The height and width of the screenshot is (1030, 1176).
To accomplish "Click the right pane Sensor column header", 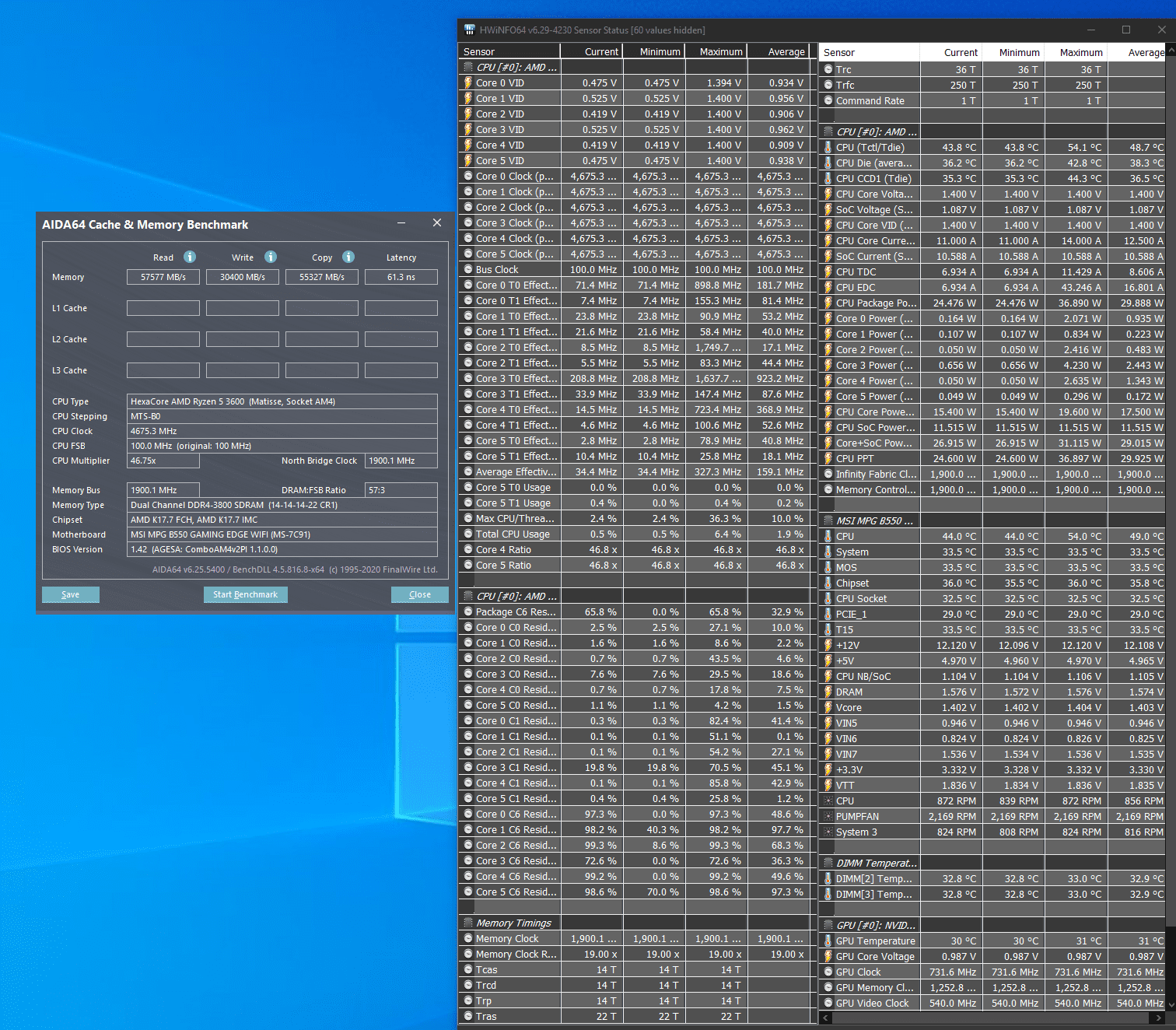I will click(869, 52).
